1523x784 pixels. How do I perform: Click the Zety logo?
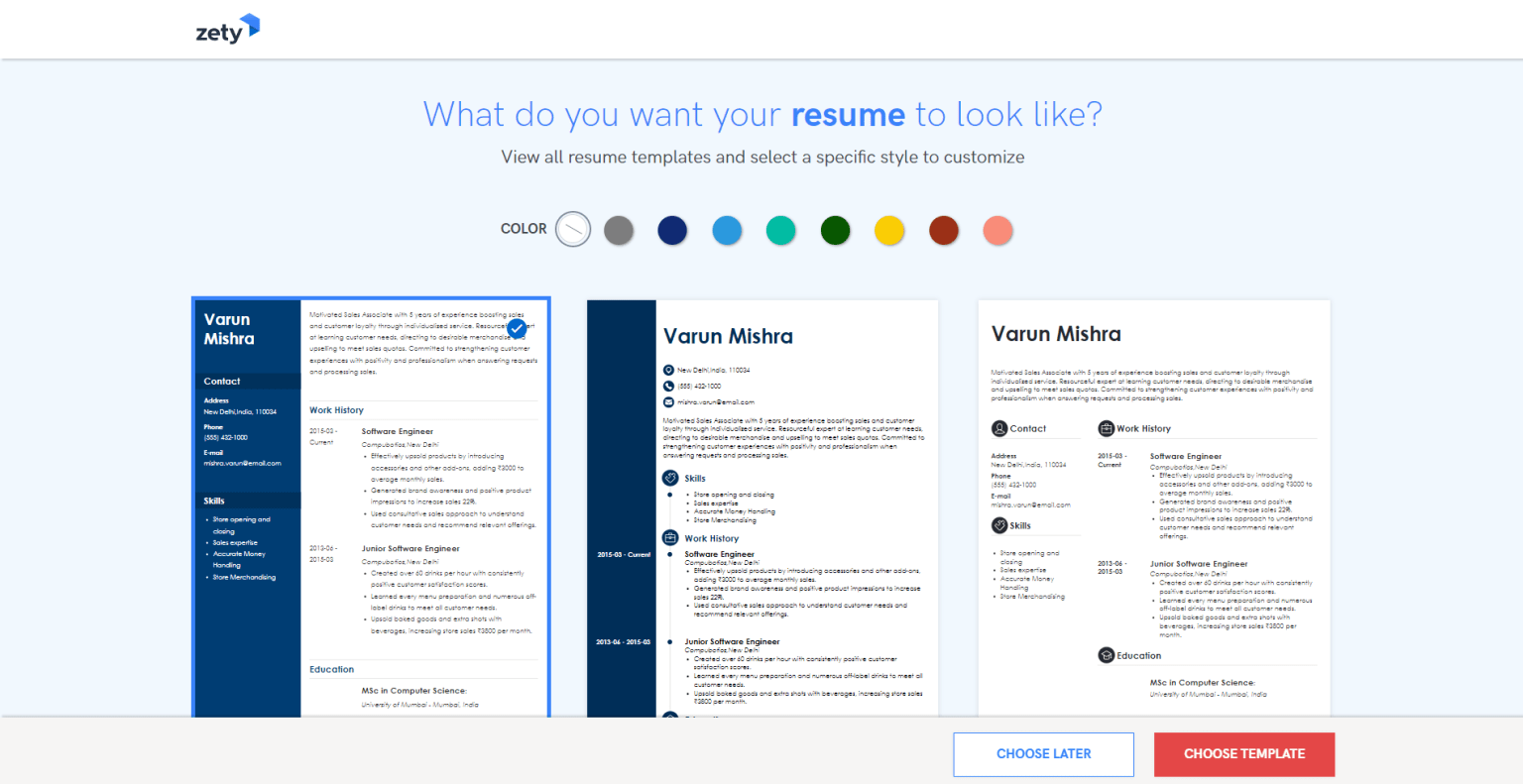(x=227, y=29)
